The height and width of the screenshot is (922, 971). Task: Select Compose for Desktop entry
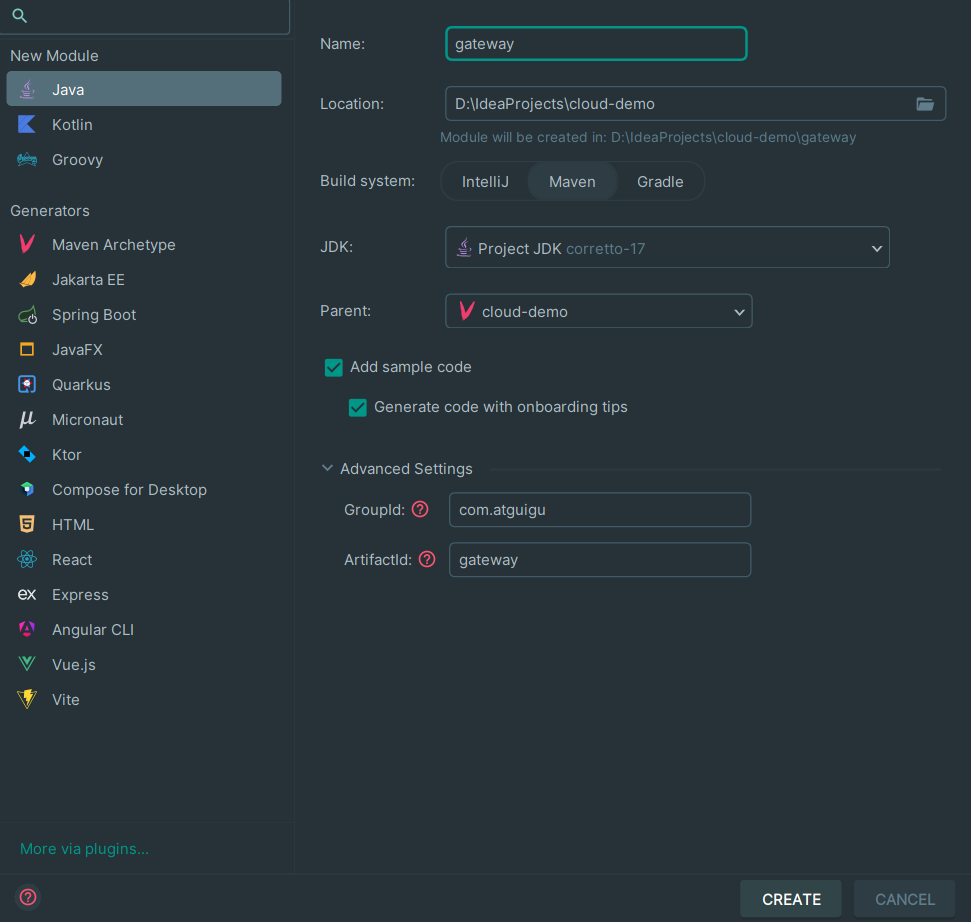pyautogui.click(x=144, y=489)
